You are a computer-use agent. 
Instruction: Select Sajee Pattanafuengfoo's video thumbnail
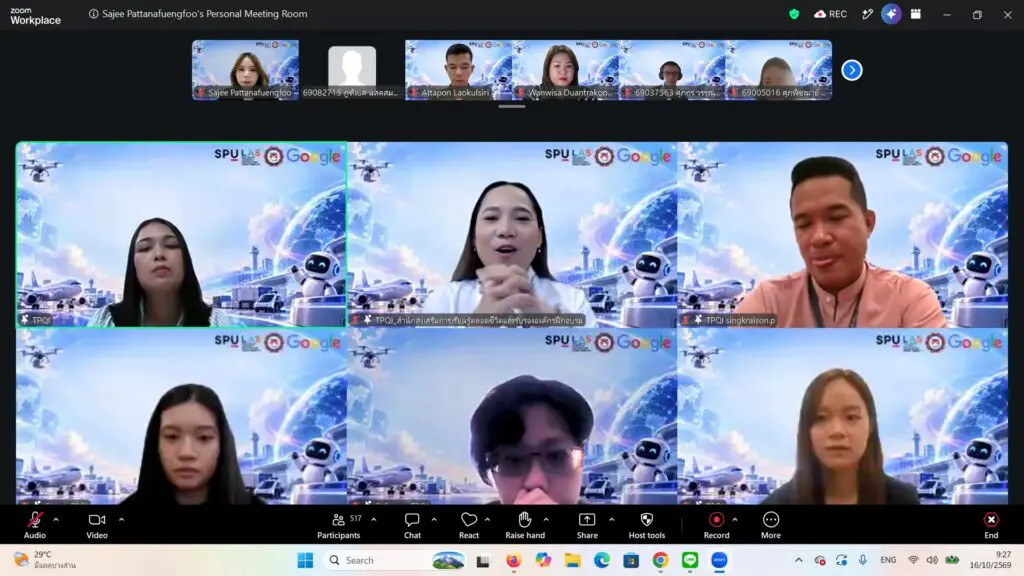(246, 70)
